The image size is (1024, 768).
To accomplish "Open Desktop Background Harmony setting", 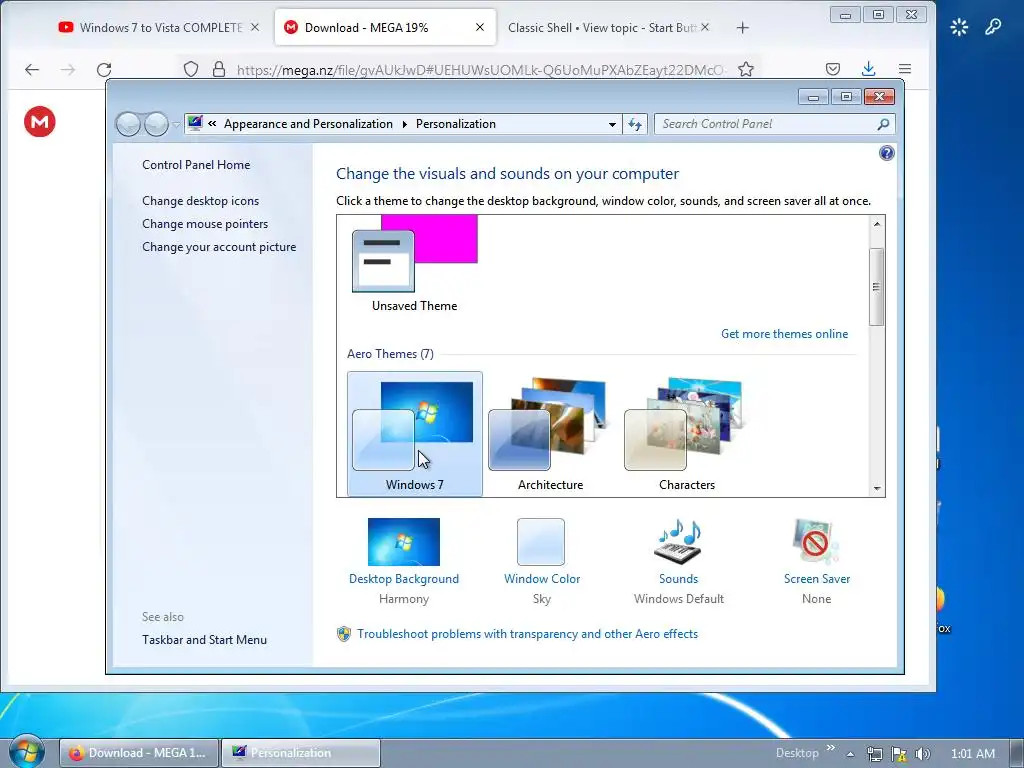I will (x=404, y=561).
